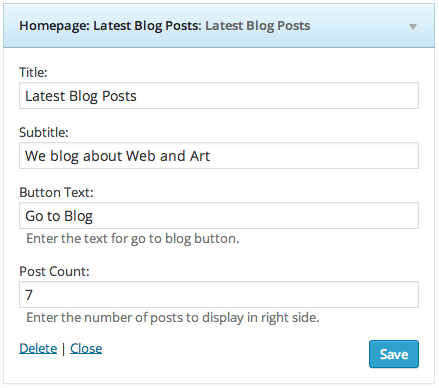Click the separator bar between Delete and Close
This screenshot has height=388, width=439.
click(x=63, y=349)
